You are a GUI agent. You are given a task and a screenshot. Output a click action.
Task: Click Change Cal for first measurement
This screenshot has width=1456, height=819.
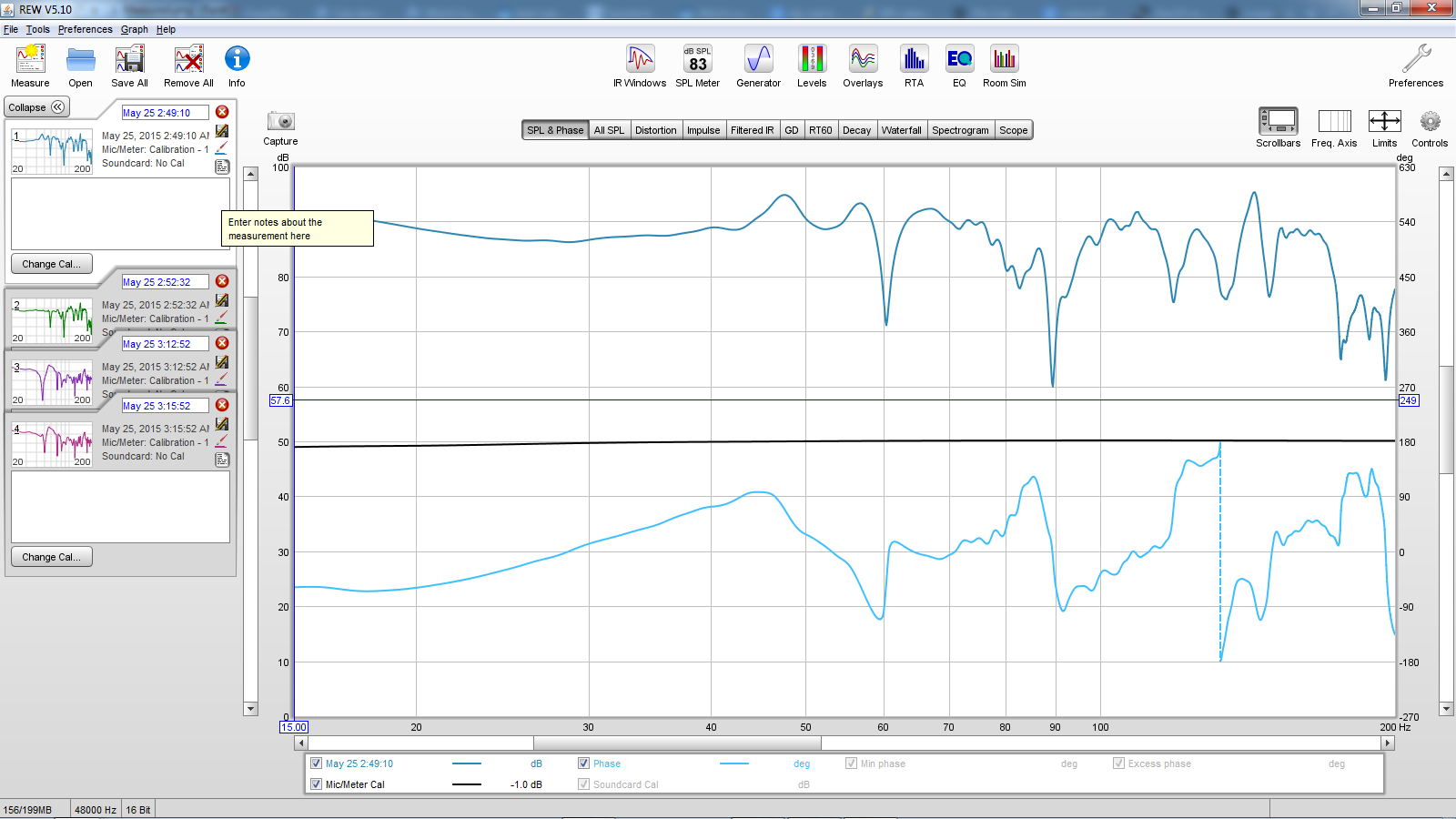(52, 264)
